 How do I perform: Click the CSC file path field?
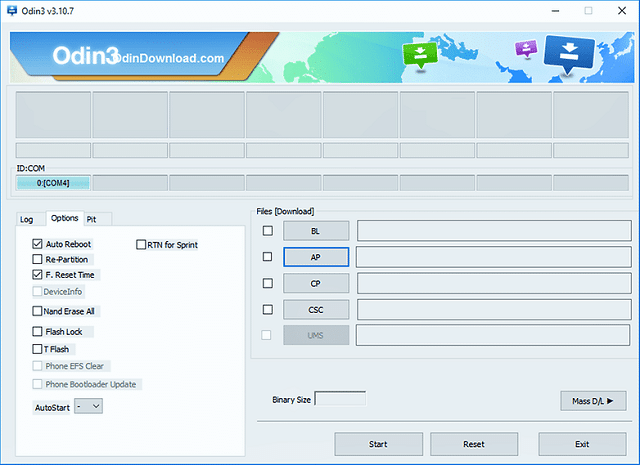point(491,309)
